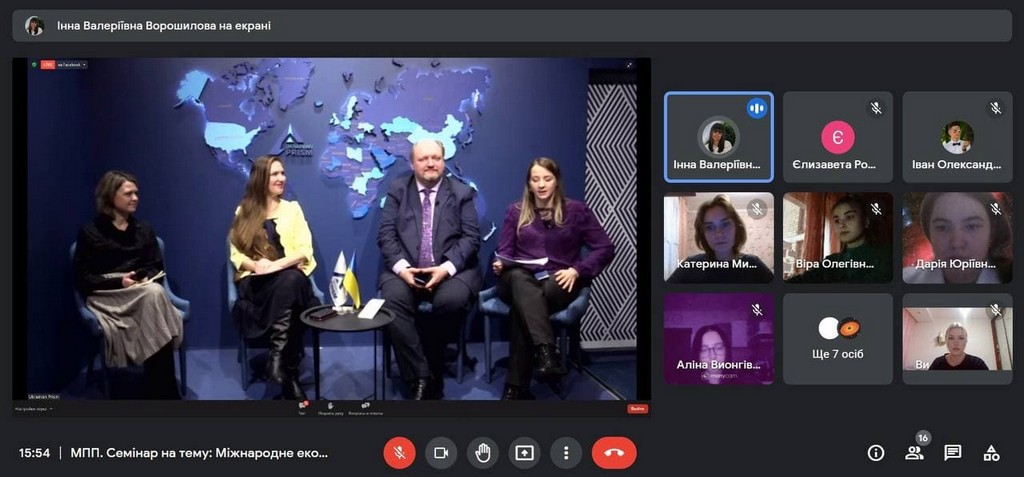1024x477 pixels.
Task: Select Інна Валеріївна participant tile
Action: tap(718, 138)
